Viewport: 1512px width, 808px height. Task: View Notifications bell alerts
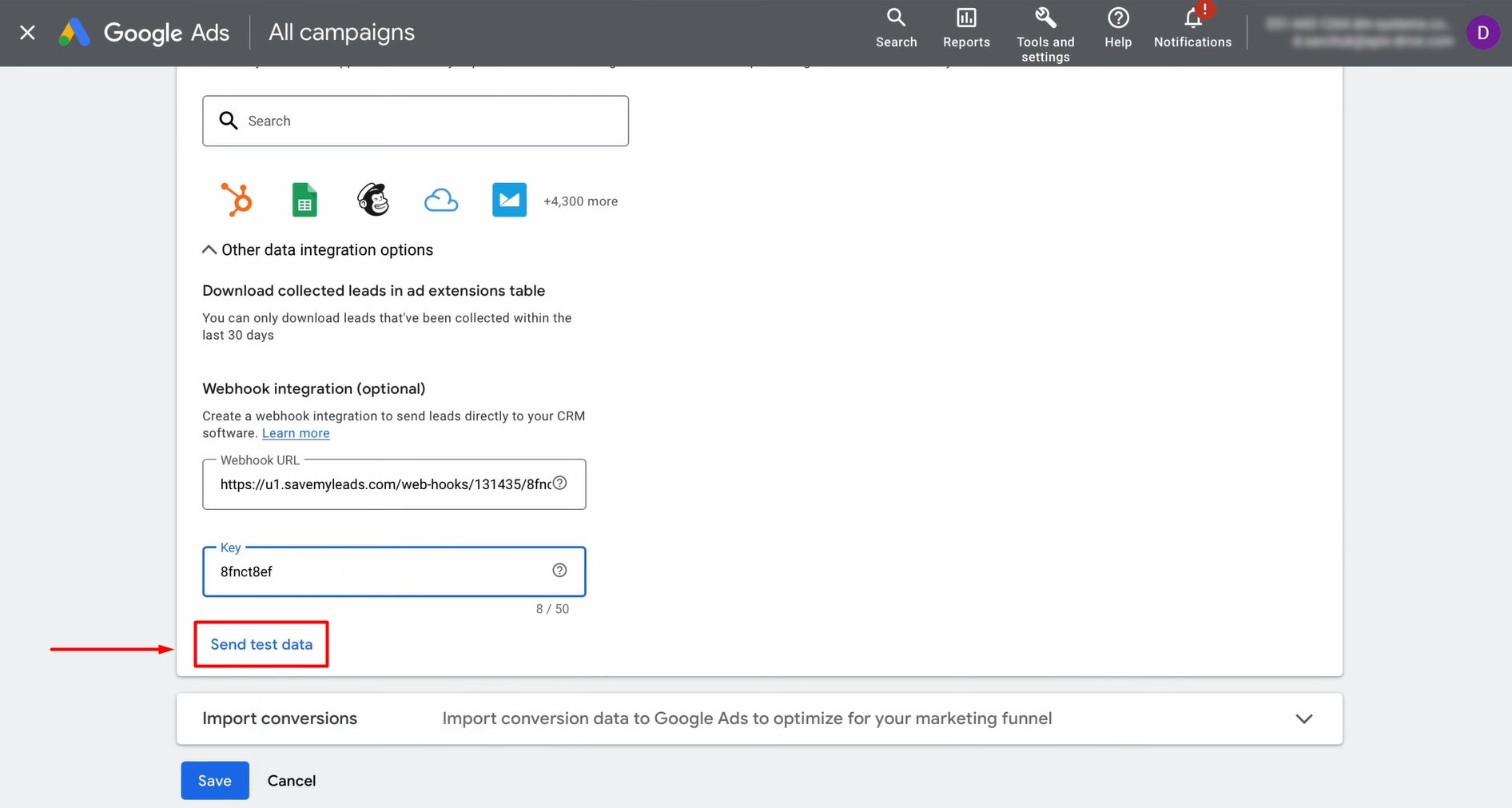(x=1192, y=29)
